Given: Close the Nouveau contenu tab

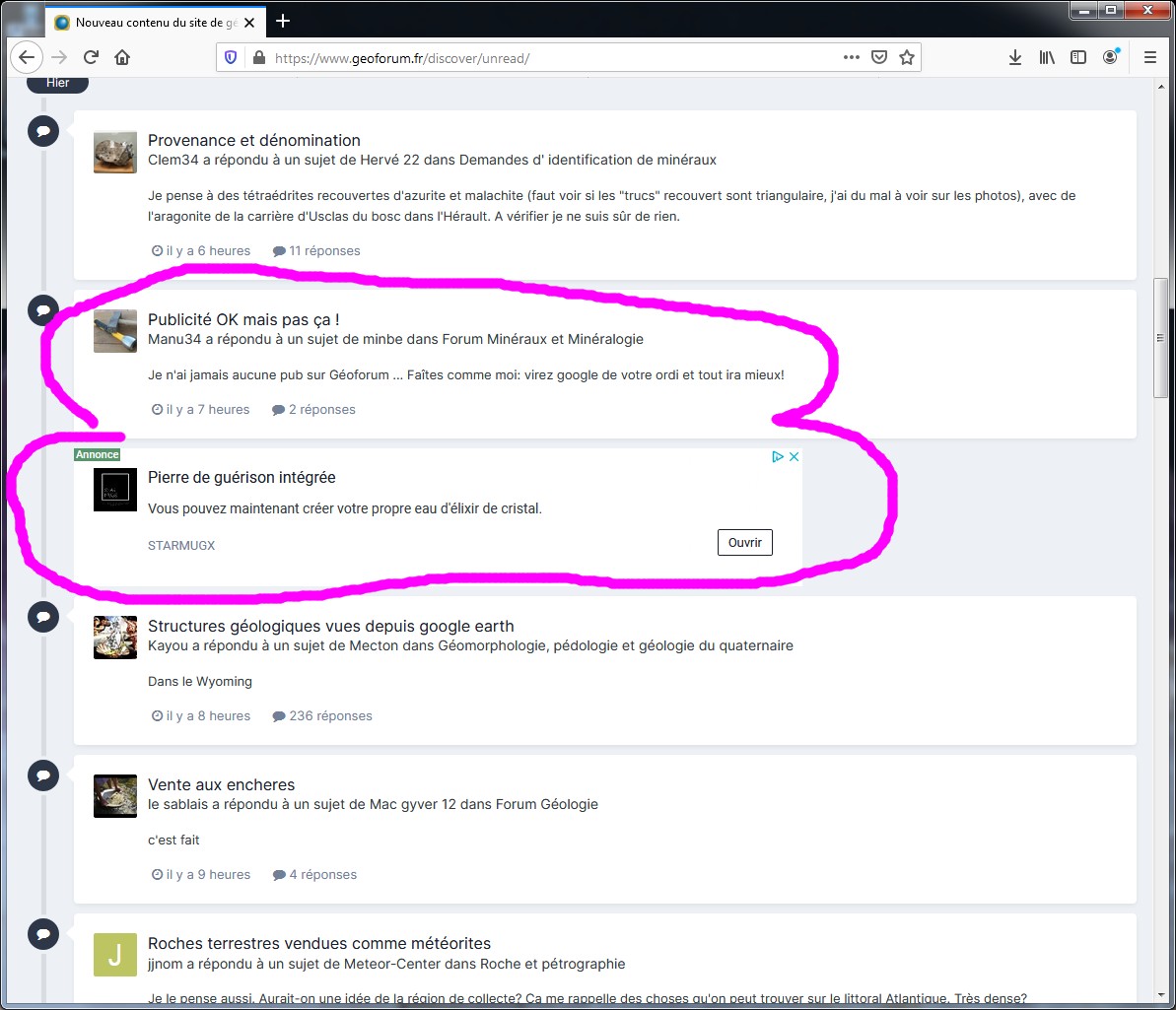Looking at the screenshot, I should 249,23.
